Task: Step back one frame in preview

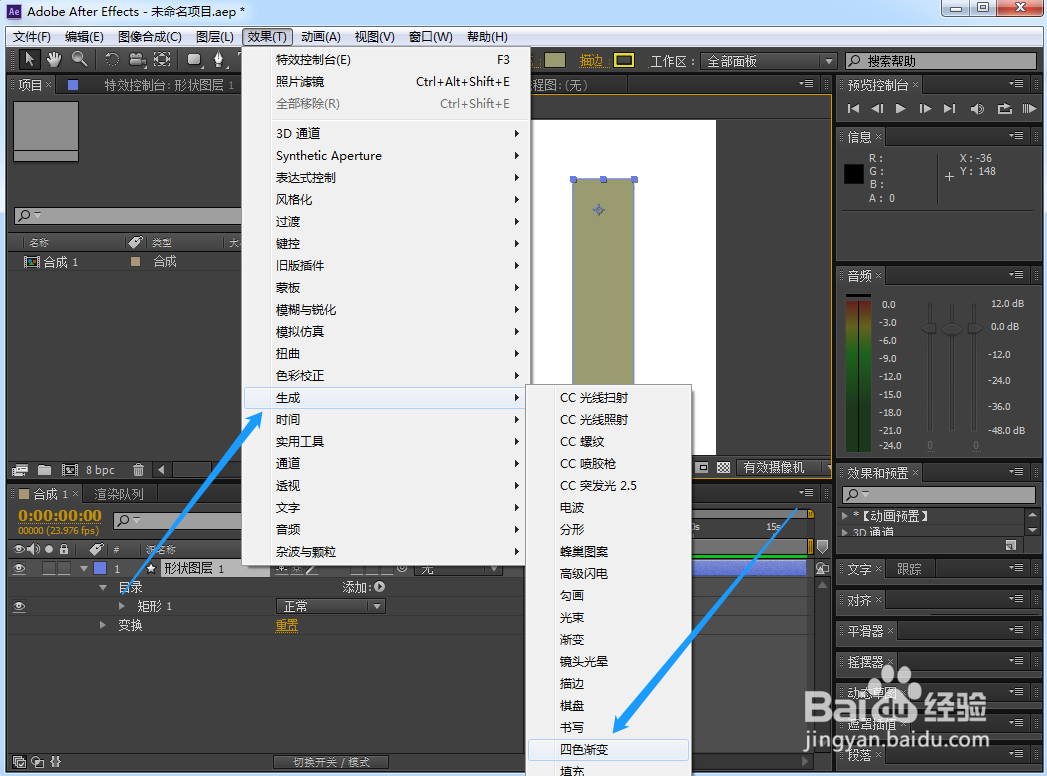Action: (877, 109)
